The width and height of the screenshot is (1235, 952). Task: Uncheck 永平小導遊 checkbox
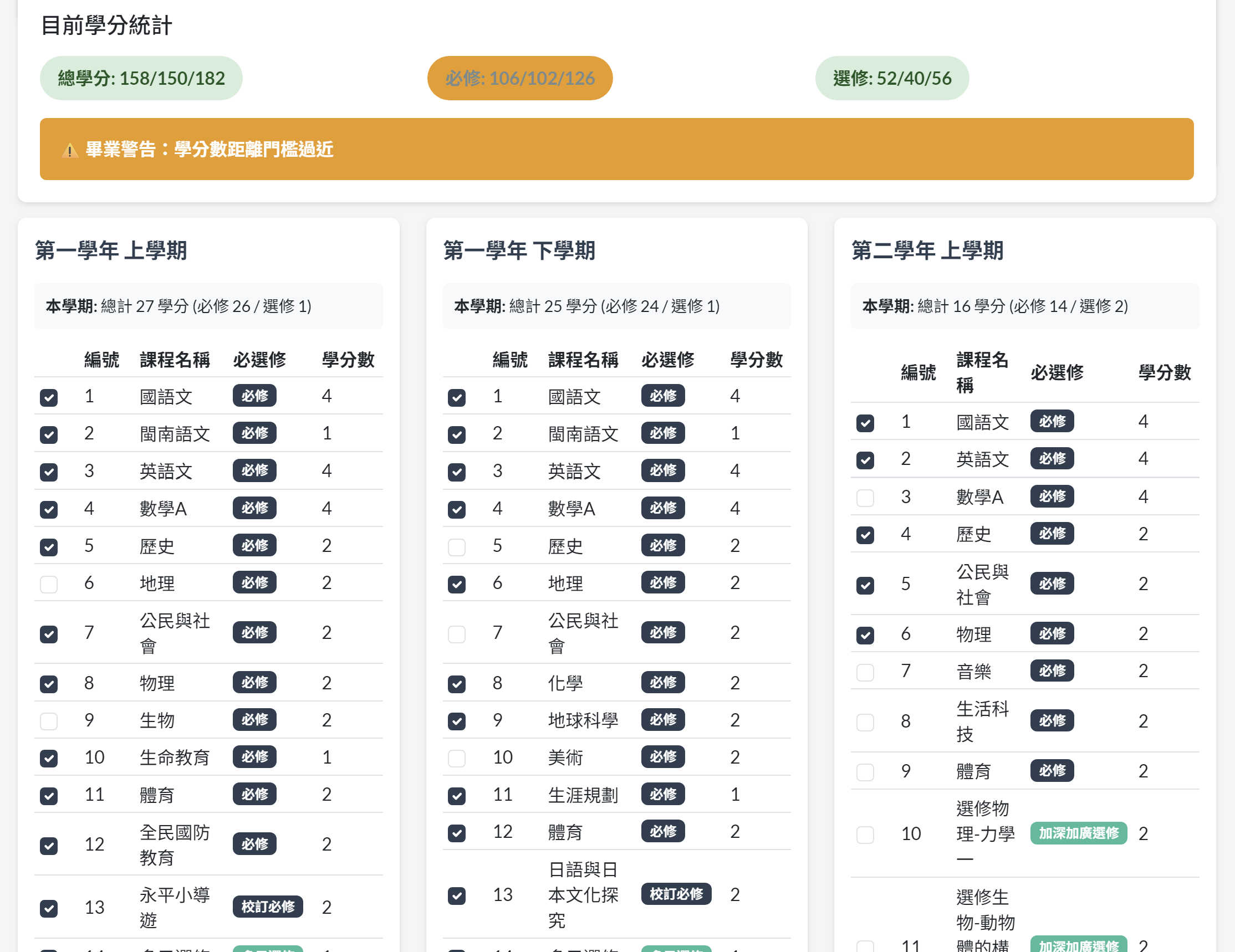coord(49,908)
